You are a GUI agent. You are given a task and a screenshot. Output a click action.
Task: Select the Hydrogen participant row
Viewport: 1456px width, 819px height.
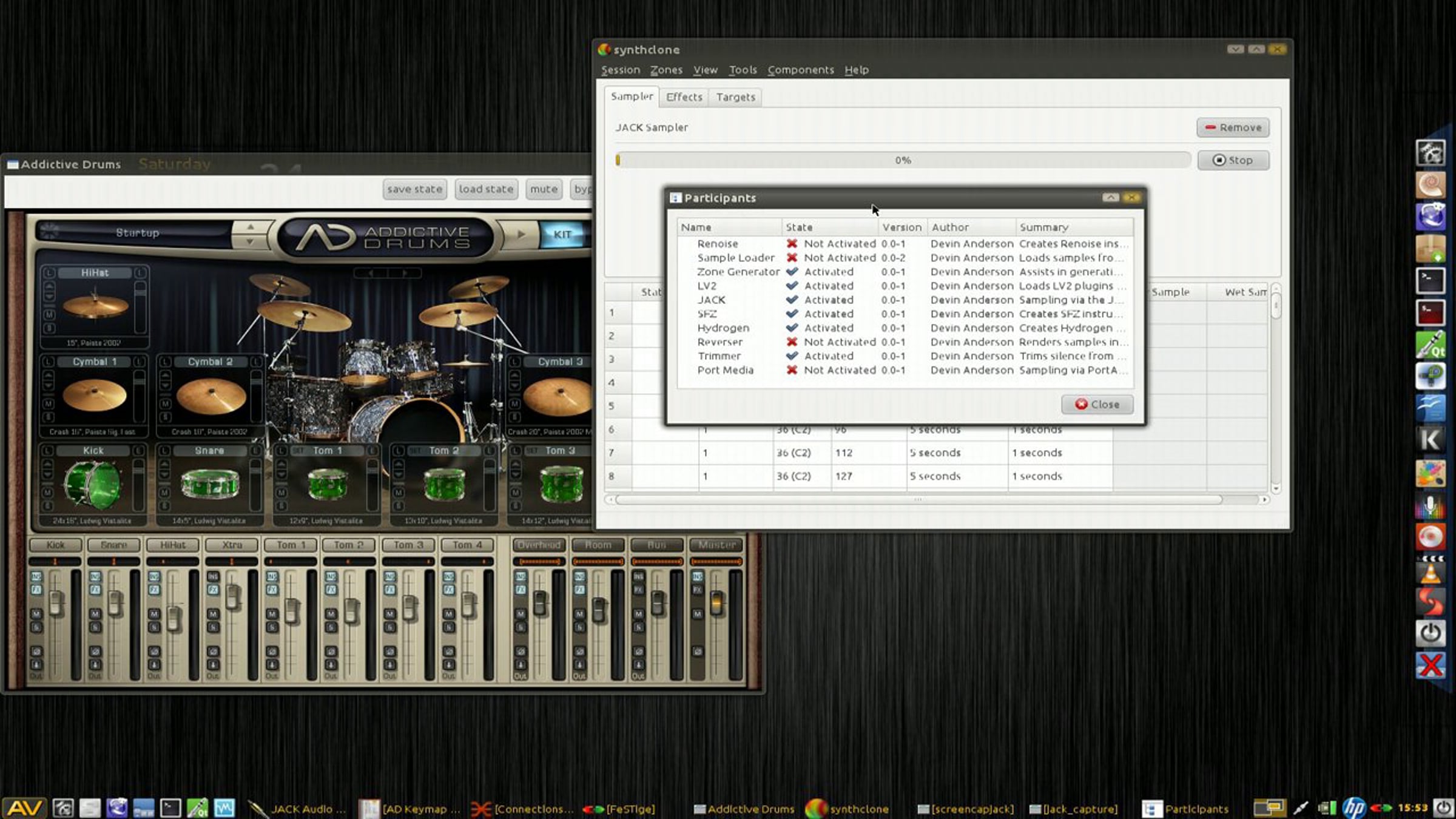905,328
